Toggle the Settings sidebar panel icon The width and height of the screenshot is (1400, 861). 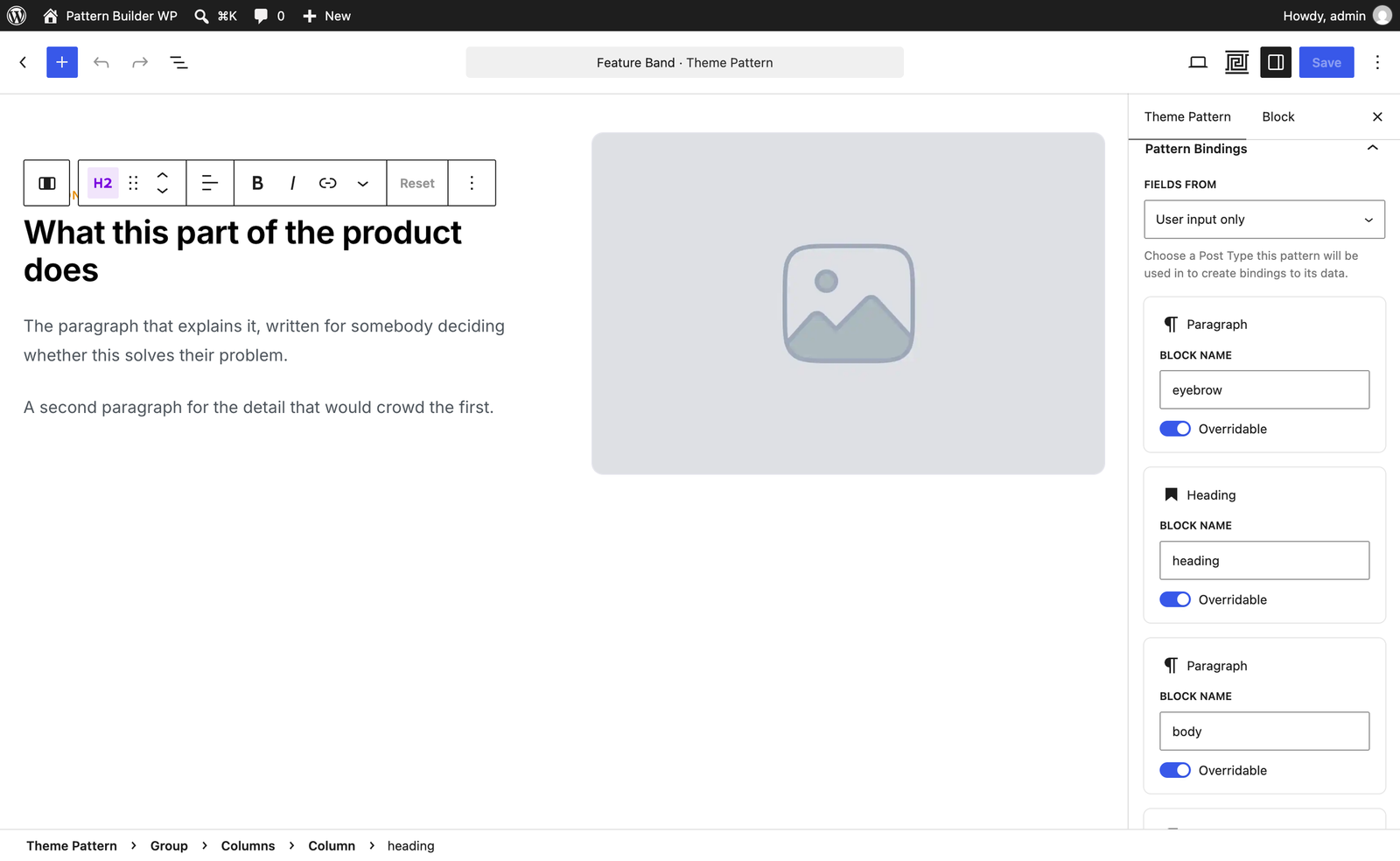click(x=1276, y=62)
